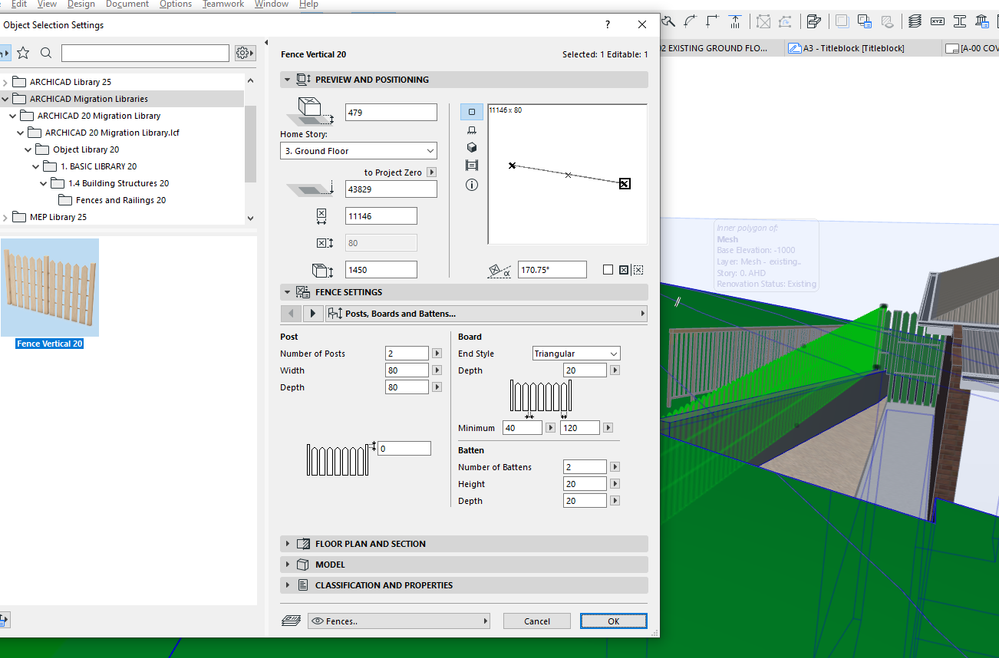This screenshot has width=999, height=658.
Task: Click the Number of Battens field
Action: [x=584, y=467]
